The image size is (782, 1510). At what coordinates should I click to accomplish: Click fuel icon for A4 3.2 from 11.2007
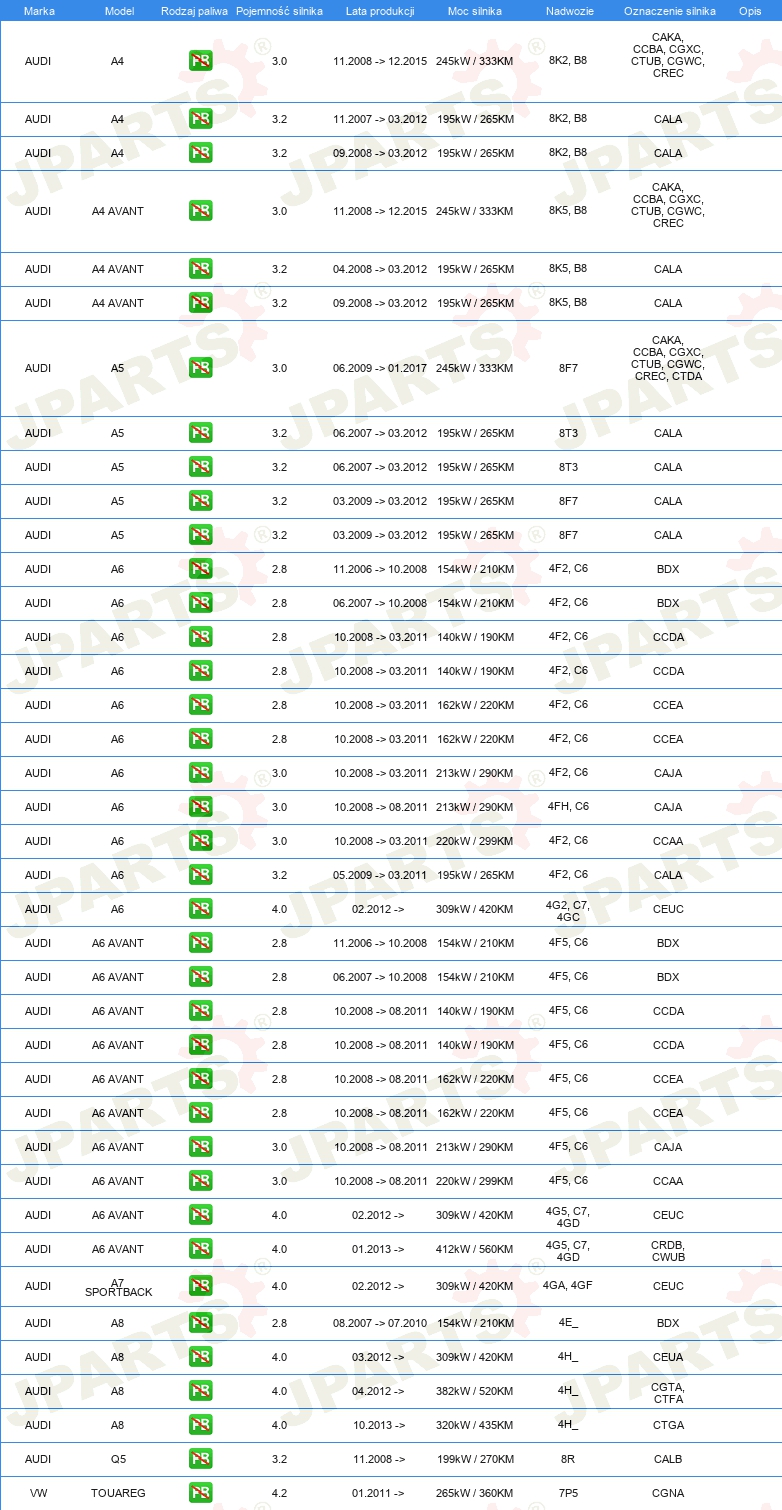[201, 119]
